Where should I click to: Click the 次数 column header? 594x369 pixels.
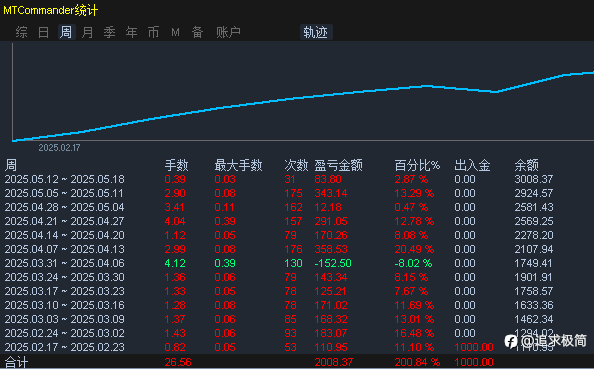(296, 165)
